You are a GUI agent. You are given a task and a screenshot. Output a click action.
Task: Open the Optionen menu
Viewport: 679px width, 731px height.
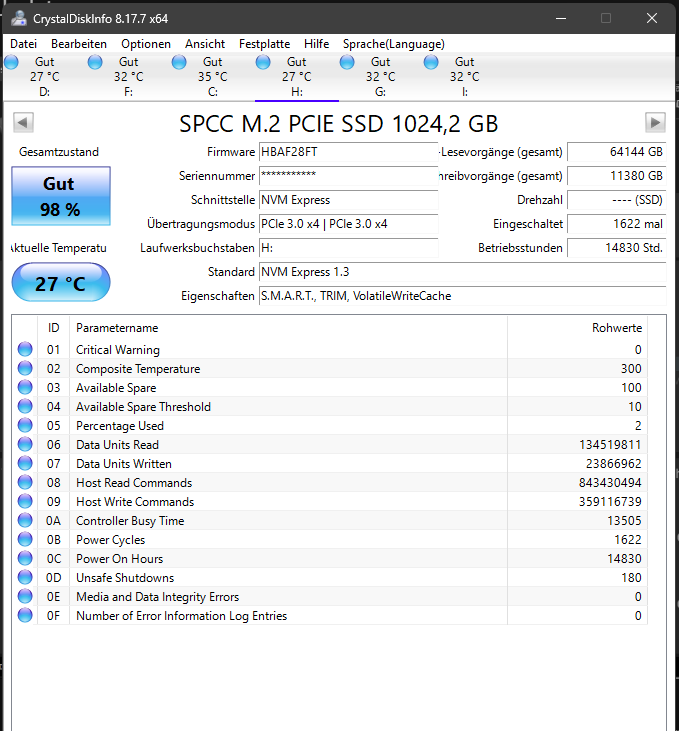146,44
